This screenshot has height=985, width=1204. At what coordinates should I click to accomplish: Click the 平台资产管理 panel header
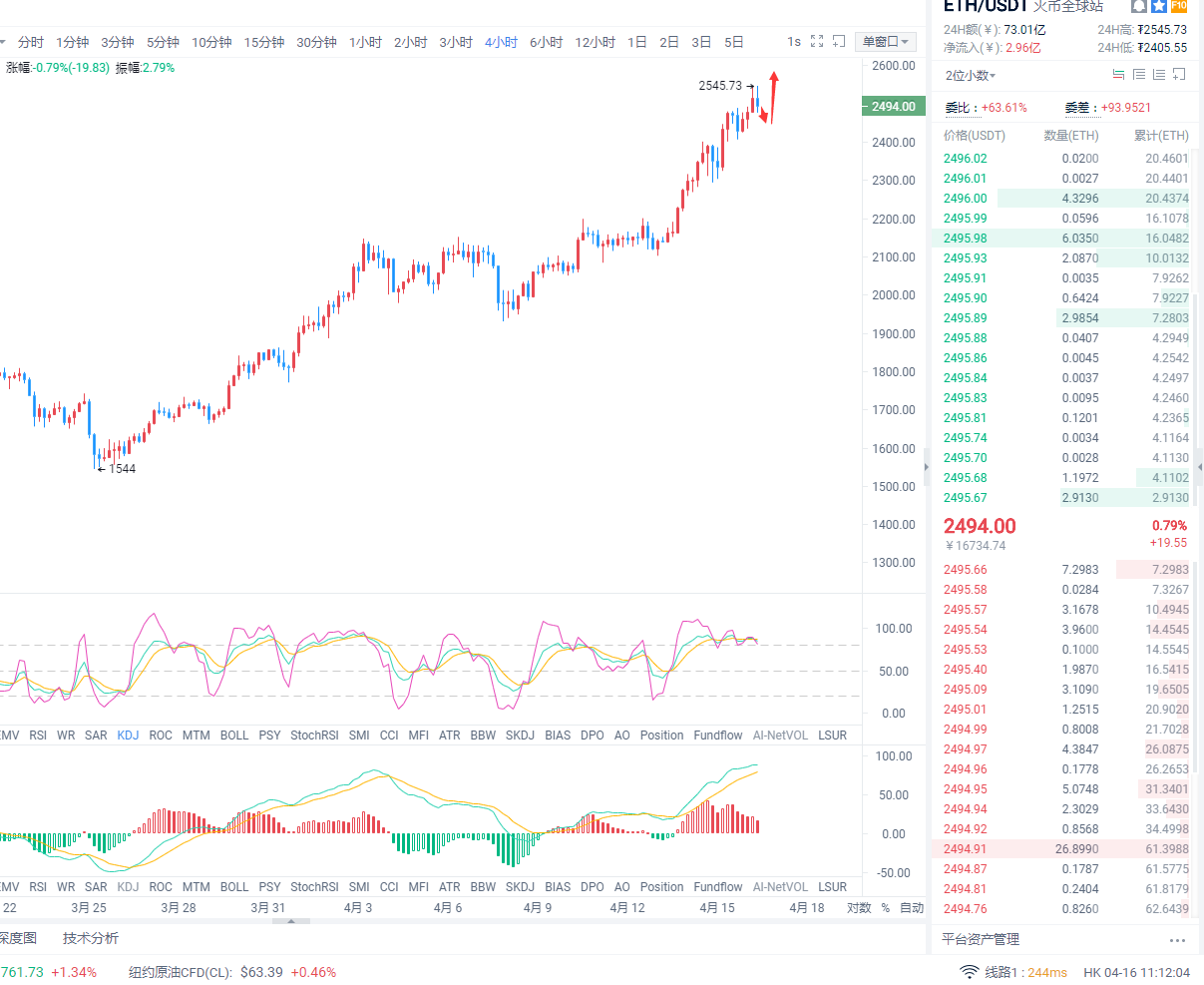(981, 940)
